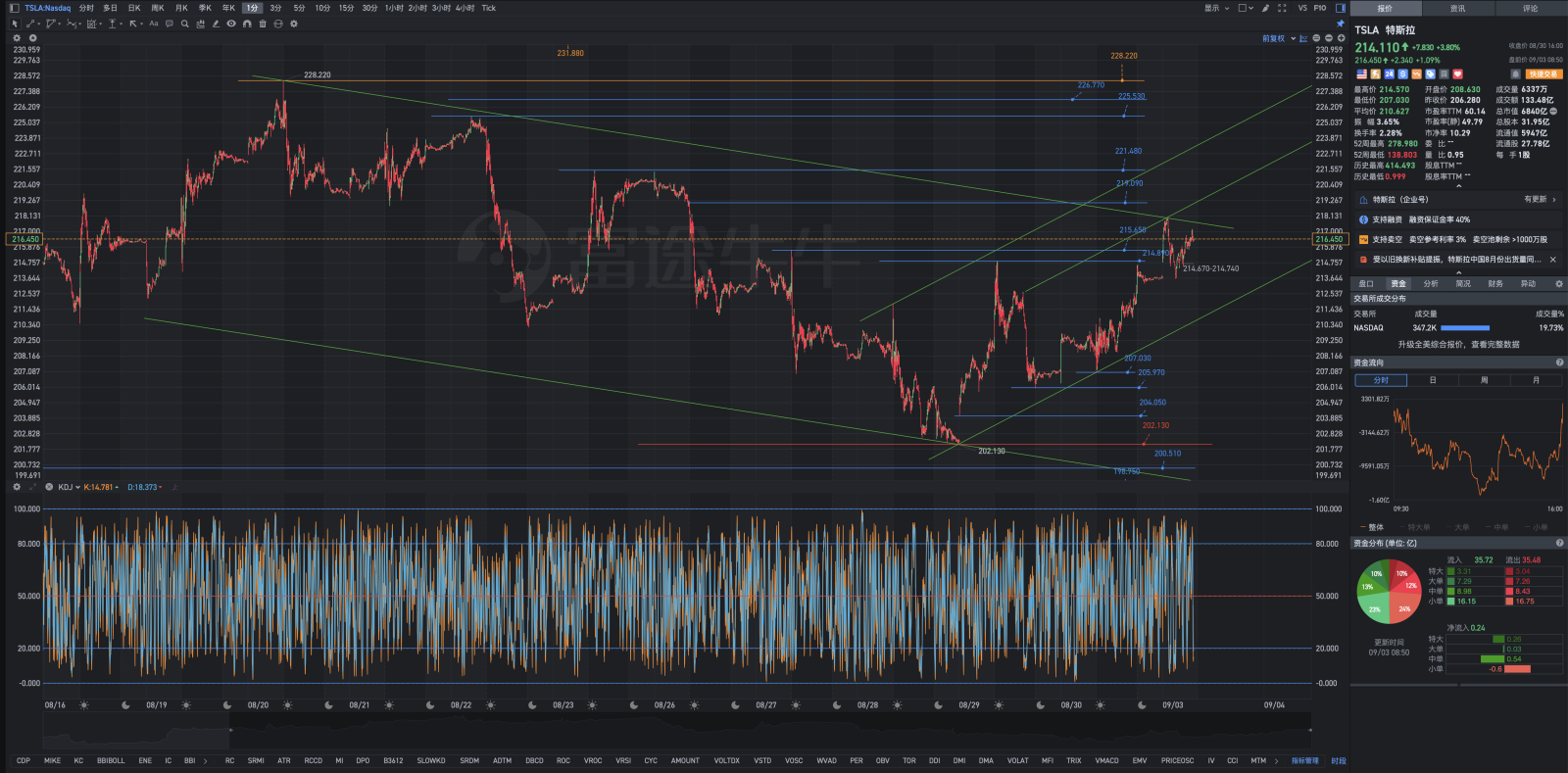Open 升级全美综合报价 upgrade link
This screenshot has height=773, width=1568.
click(1458, 345)
